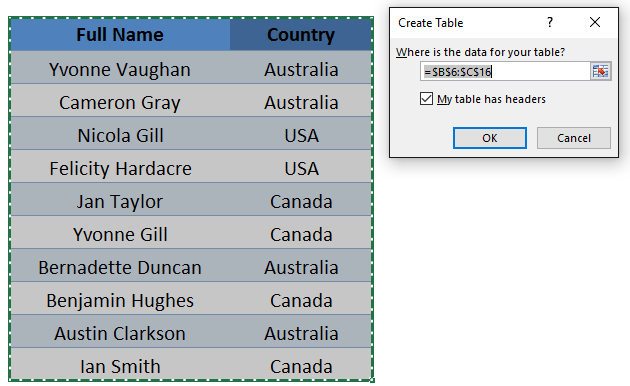This screenshot has height=386, width=630.
Task: Click Canada next to Benjamin Hughes
Action: tap(301, 298)
